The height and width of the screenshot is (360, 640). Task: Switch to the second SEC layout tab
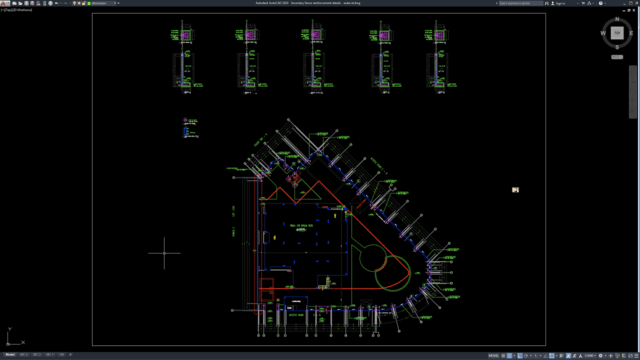pos(37,355)
